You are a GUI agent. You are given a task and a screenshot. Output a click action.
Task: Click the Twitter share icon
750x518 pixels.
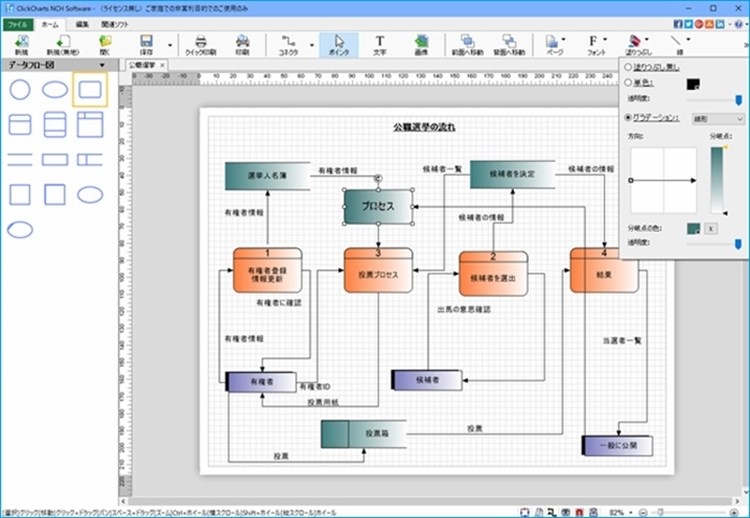coord(688,24)
